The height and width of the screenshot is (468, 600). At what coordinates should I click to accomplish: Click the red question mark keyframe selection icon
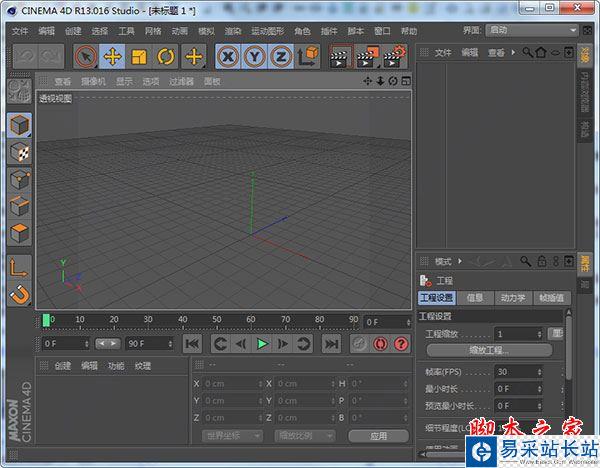tap(401, 344)
